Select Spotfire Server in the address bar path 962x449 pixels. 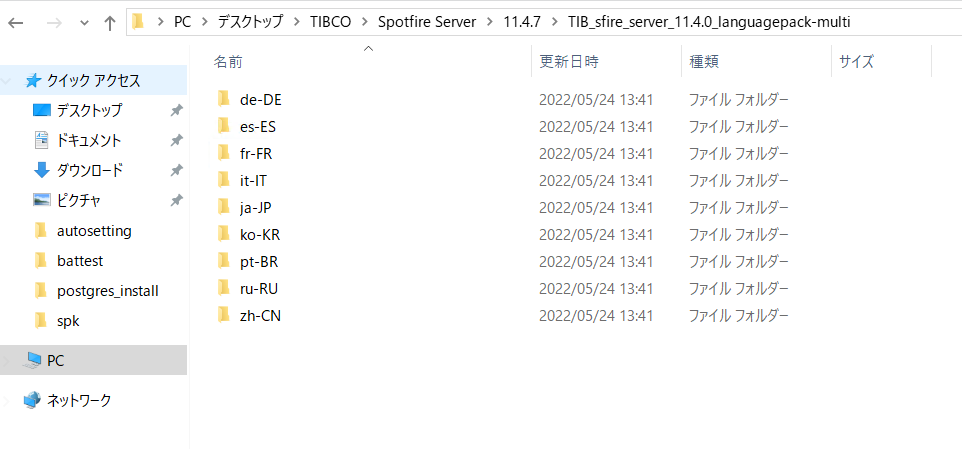pyautogui.click(x=427, y=22)
